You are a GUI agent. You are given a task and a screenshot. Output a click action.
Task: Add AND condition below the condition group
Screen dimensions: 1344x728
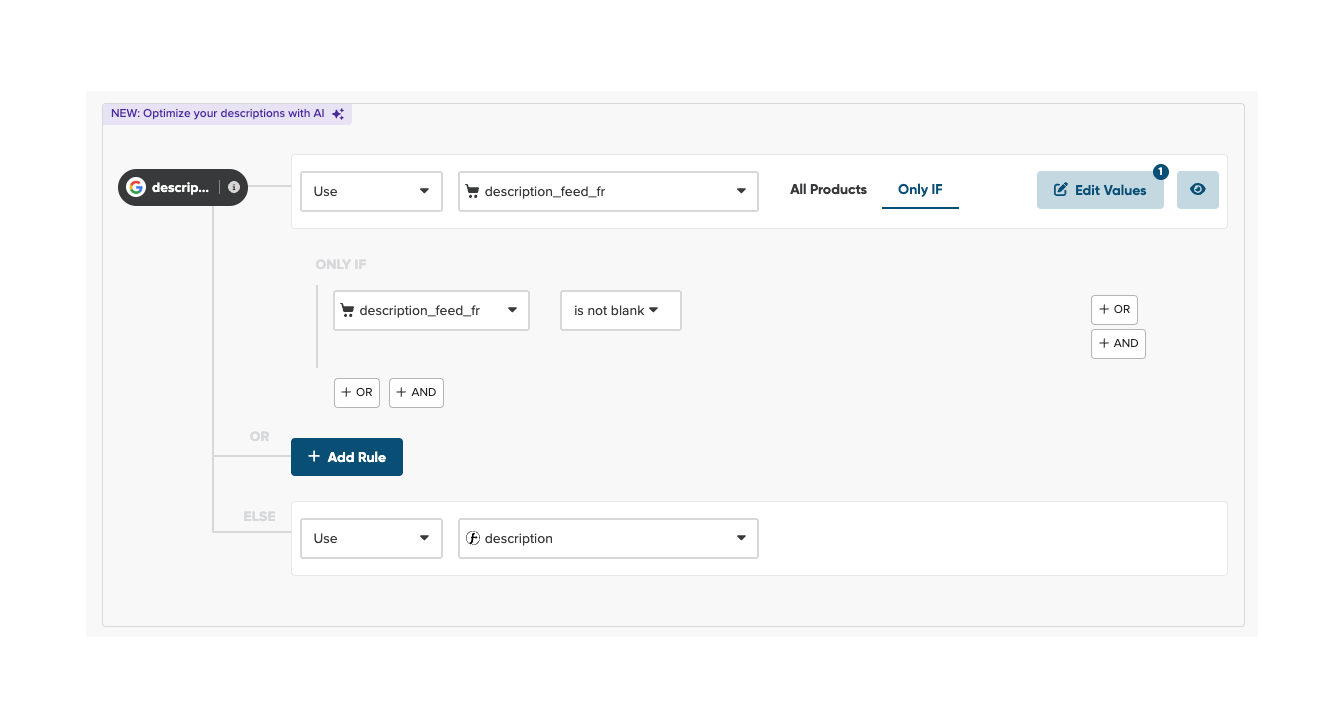click(x=416, y=393)
